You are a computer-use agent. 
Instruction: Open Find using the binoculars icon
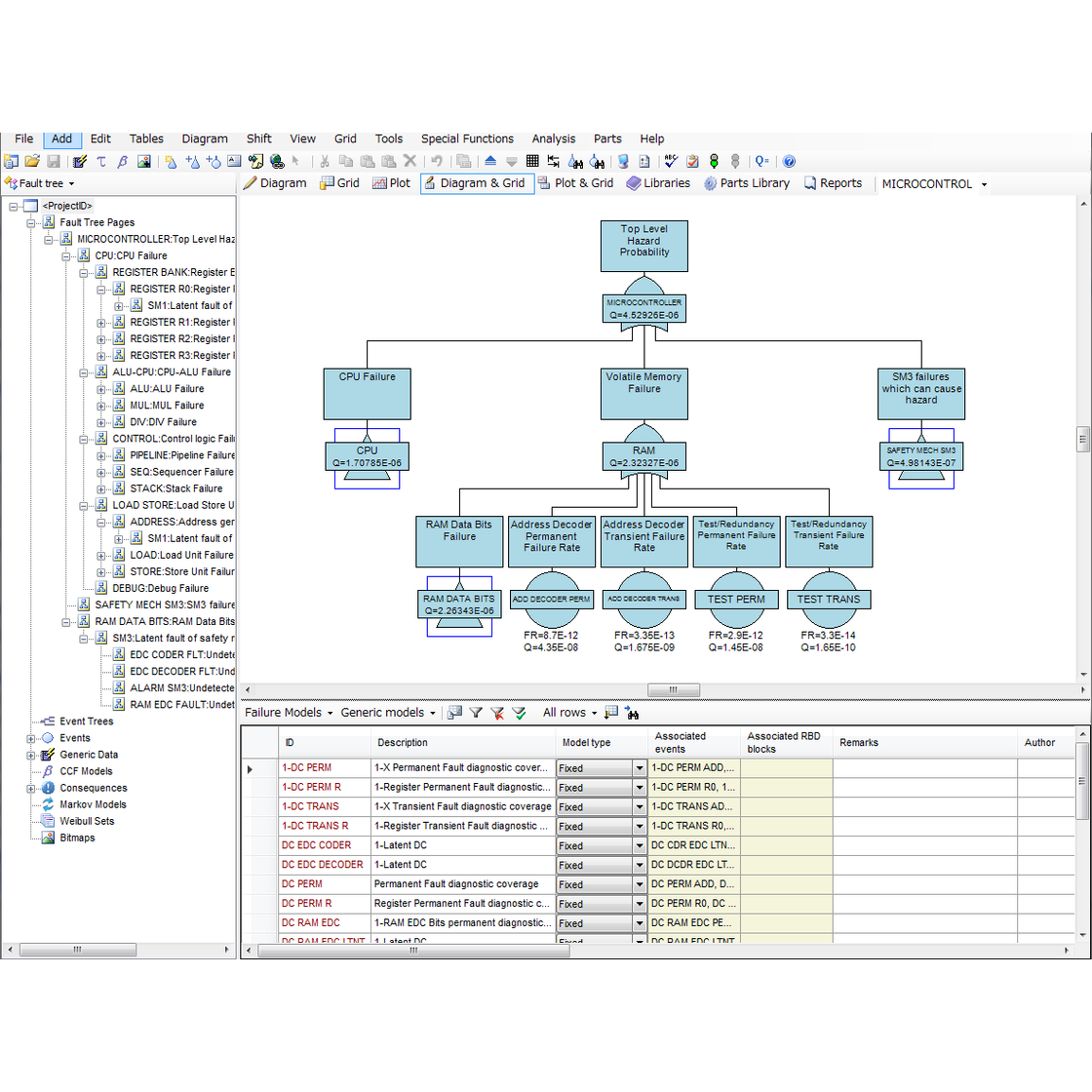click(577, 161)
